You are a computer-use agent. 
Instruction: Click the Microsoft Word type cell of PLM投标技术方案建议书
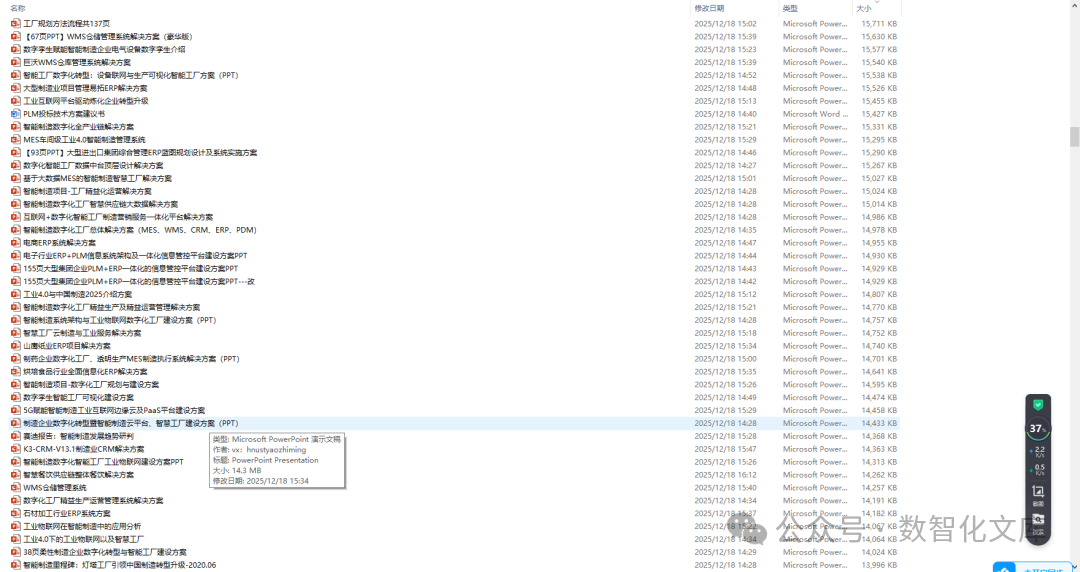coord(815,114)
